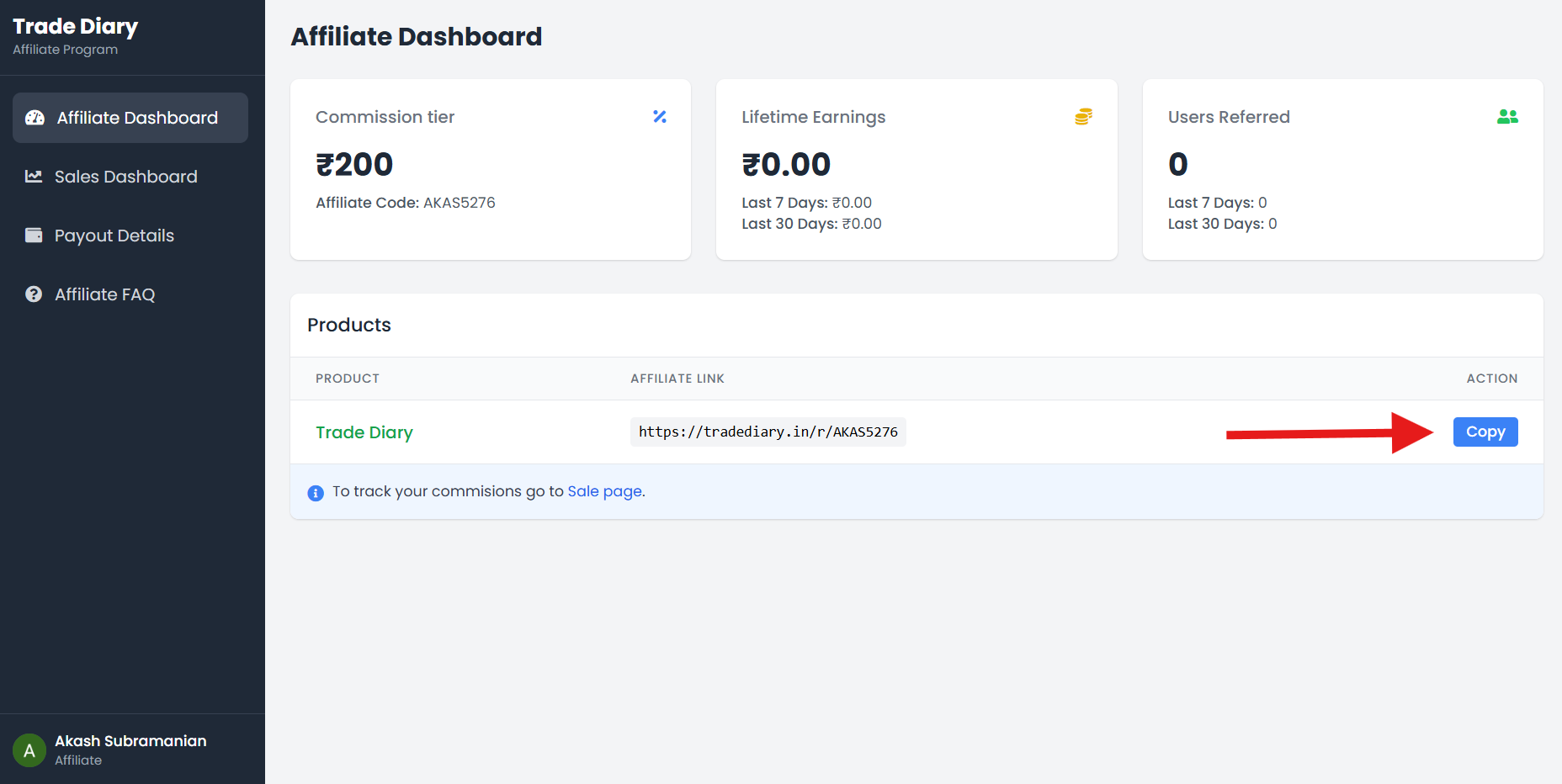Click the coins icon in Lifetime Earnings card
Image resolution: width=1562 pixels, height=784 pixels.
[x=1084, y=117]
